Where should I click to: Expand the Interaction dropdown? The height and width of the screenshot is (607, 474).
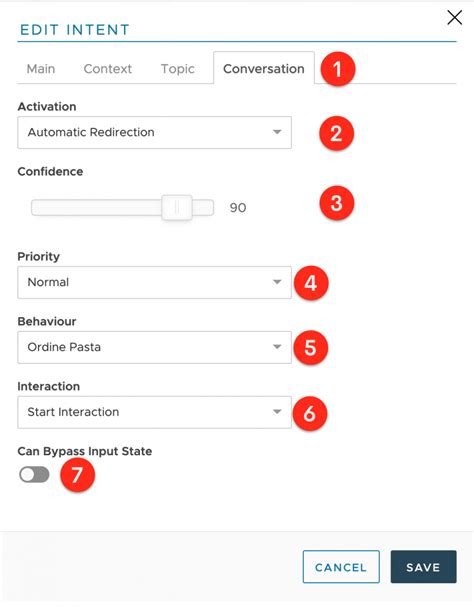[x=155, y=412]
